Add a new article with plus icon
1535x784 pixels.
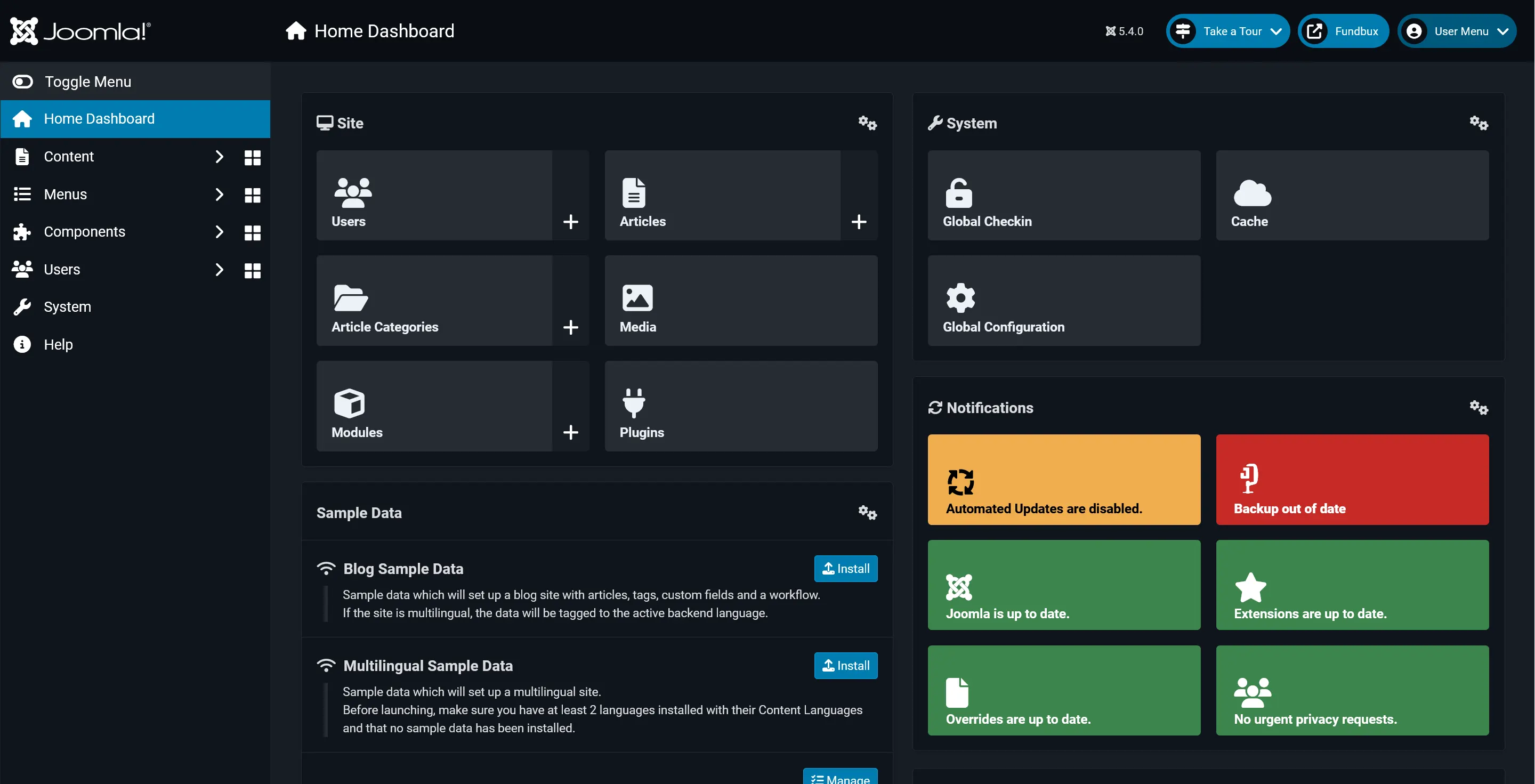(x=858, y=222)
